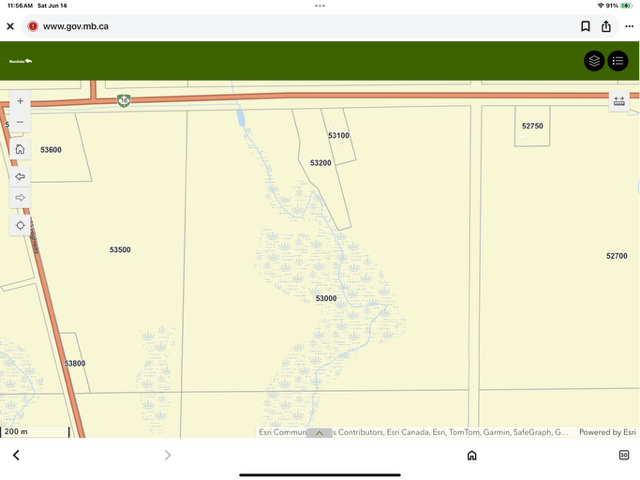
Task: Zoom out of the map
Action: 20,123
